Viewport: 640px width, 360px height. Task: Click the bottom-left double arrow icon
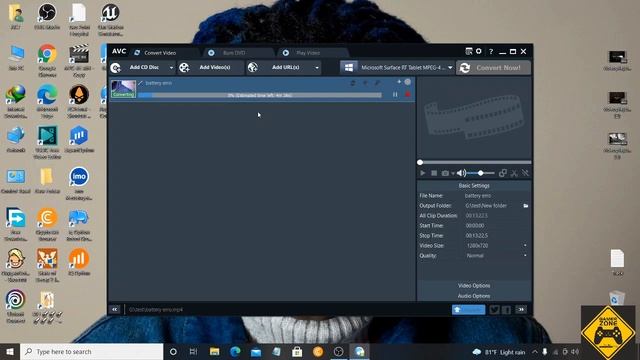(x=115, y=309)
